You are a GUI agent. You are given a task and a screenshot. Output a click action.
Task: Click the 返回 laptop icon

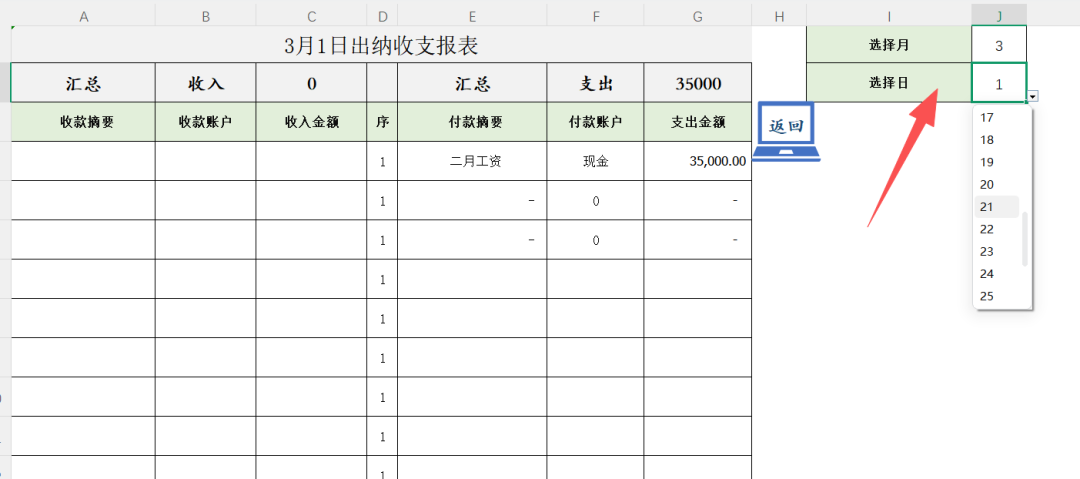[x=785, y=131]
